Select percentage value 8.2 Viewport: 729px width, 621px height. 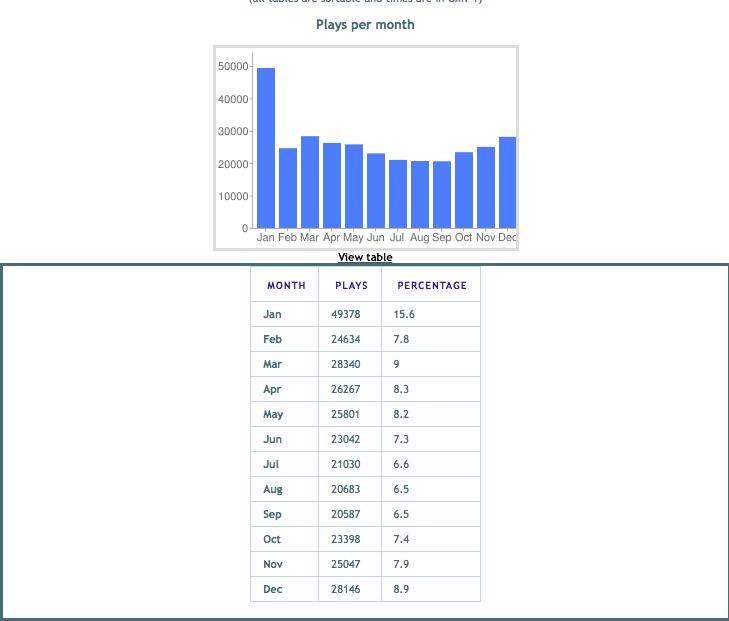[x=401, y=415]
